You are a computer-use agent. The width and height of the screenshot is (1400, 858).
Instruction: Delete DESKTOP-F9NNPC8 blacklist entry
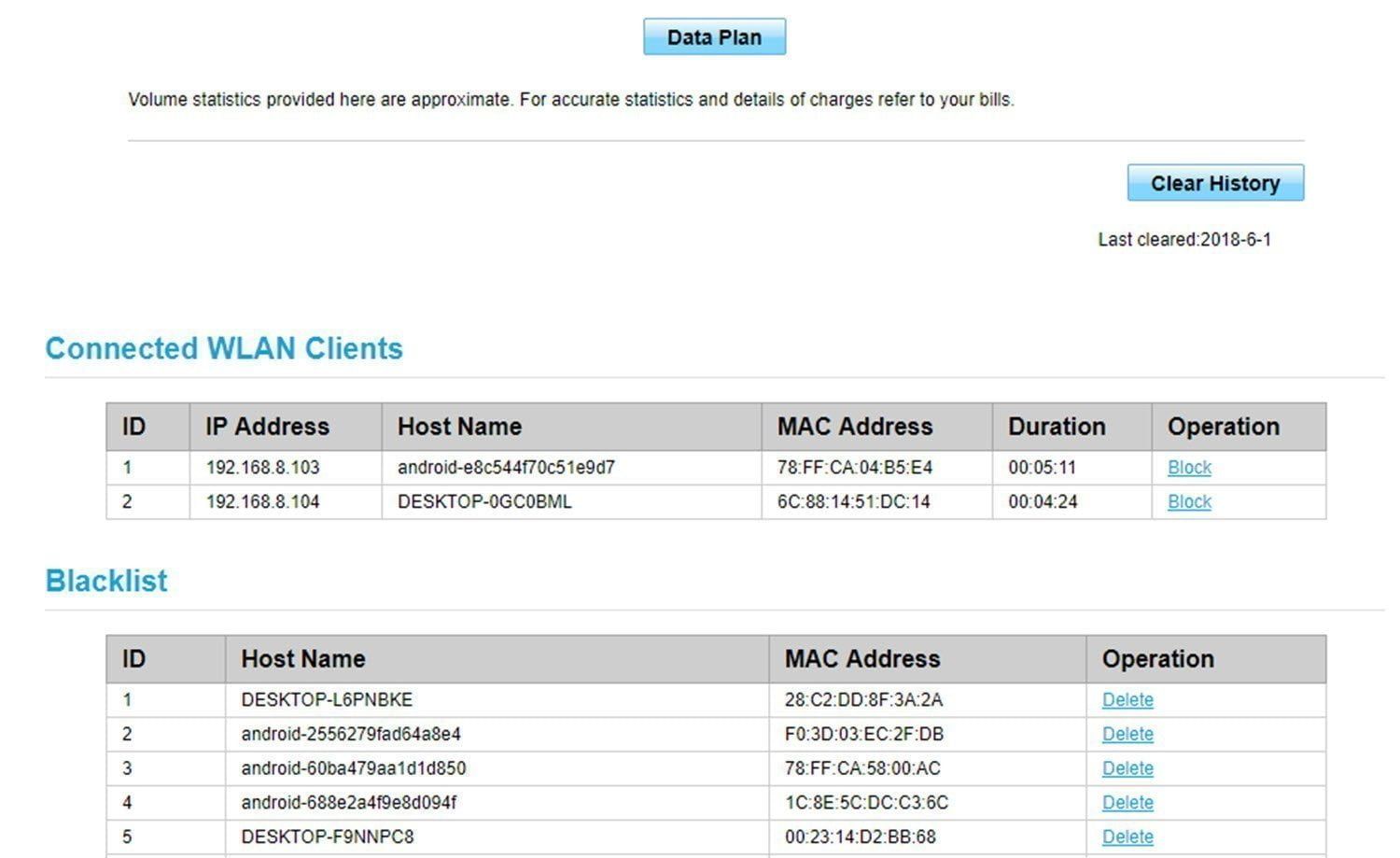(1127, 837)
